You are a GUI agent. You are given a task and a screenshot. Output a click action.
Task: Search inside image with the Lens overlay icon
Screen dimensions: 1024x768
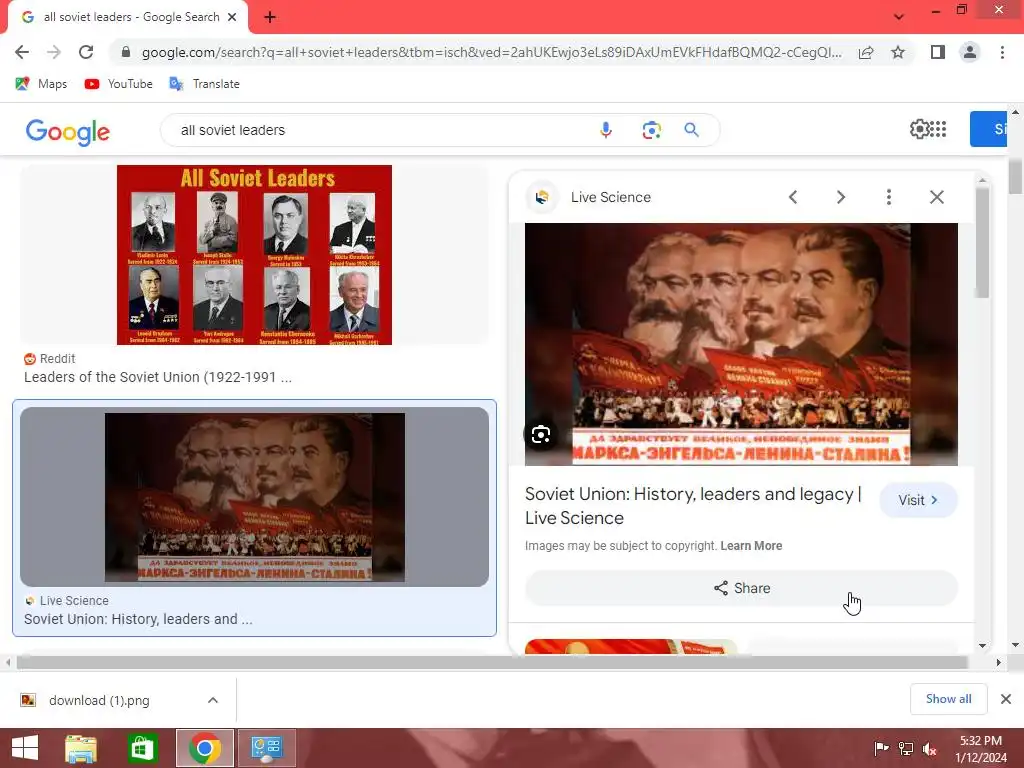point(541,434)
